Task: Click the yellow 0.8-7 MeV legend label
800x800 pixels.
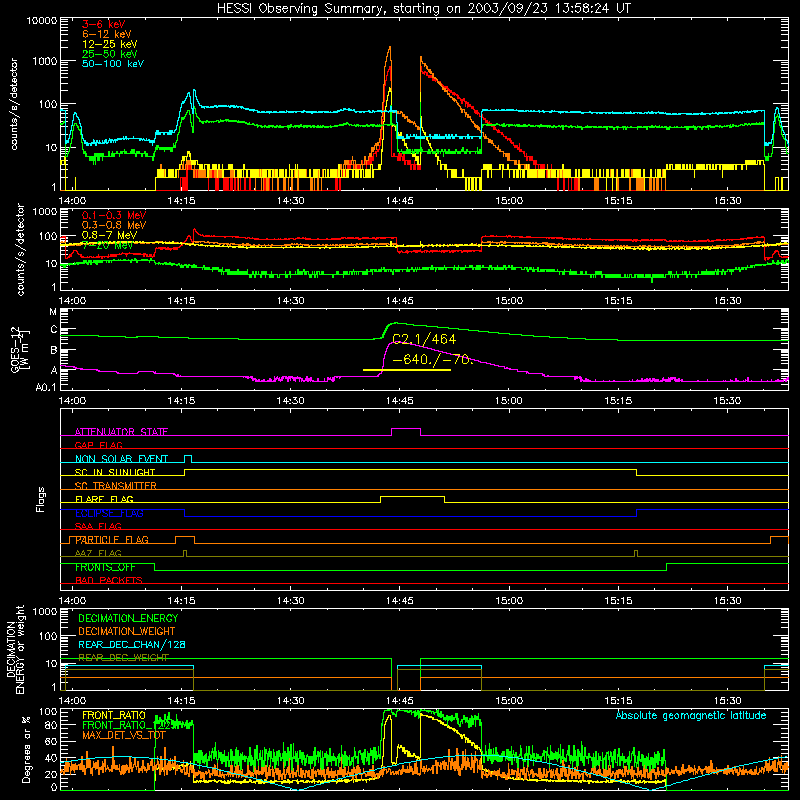Action: (109, 235)
